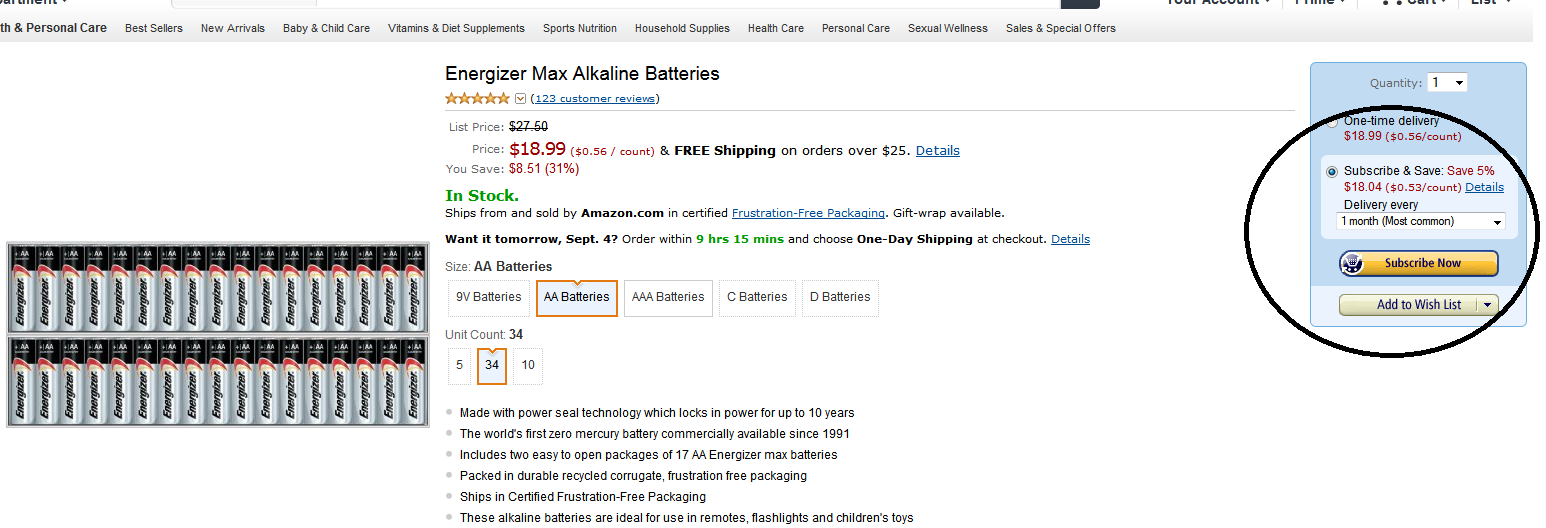Viewport: 1546px width, 528px height.
Task: Select unit count 5
Action: click(460, 365)
